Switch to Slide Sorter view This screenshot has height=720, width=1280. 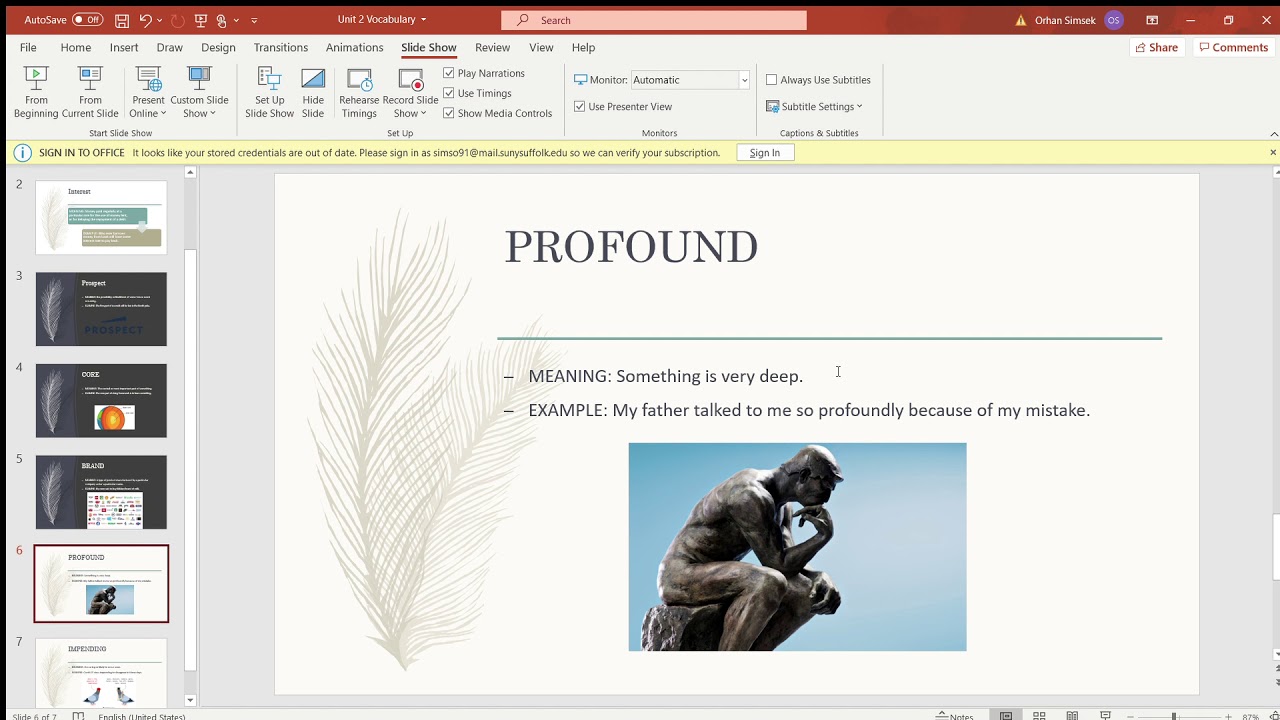pos(1039,716)
